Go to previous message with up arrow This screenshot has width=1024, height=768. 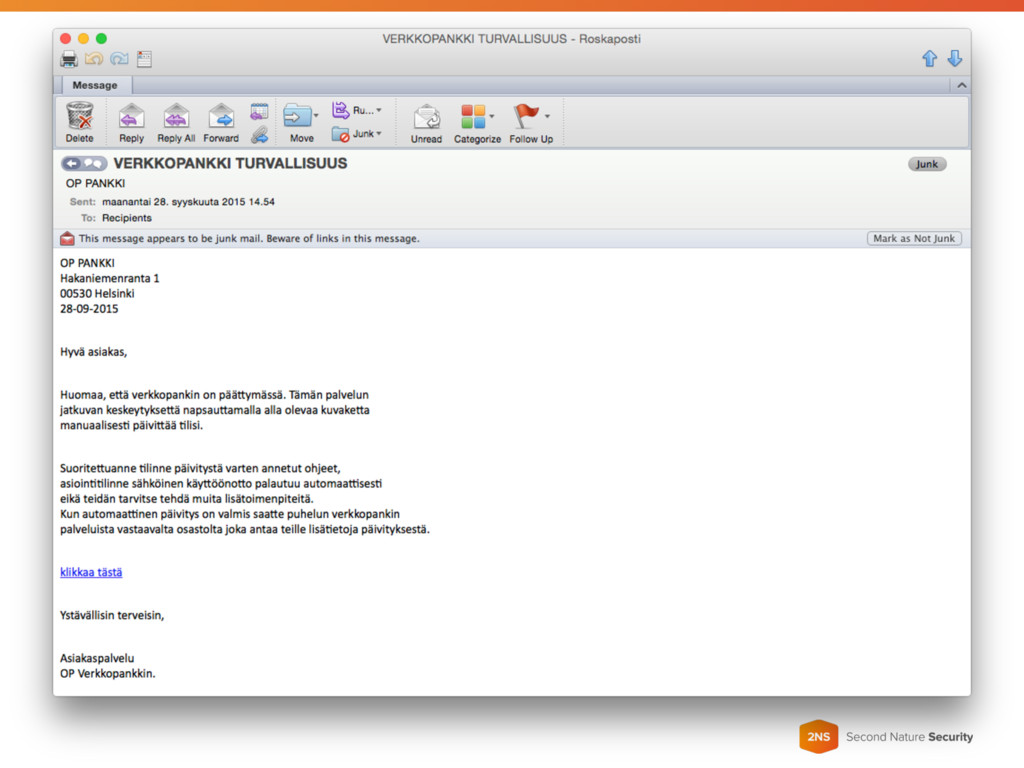[929, 59]
